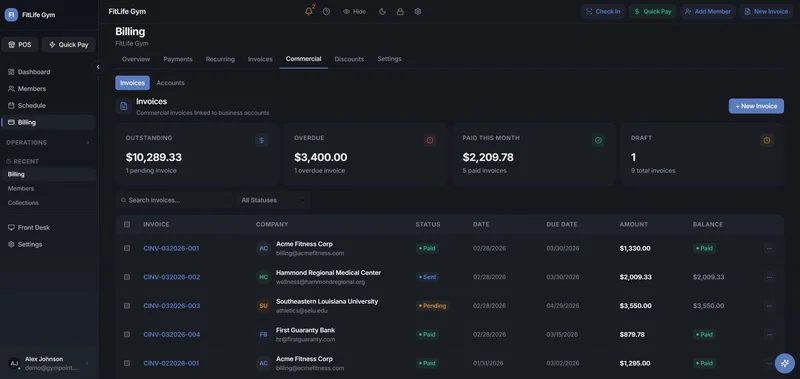Select the Invoices sub-tab pill
Viewport: 800px width, 379px height.
pyautogui.click(x=133, y=83)
